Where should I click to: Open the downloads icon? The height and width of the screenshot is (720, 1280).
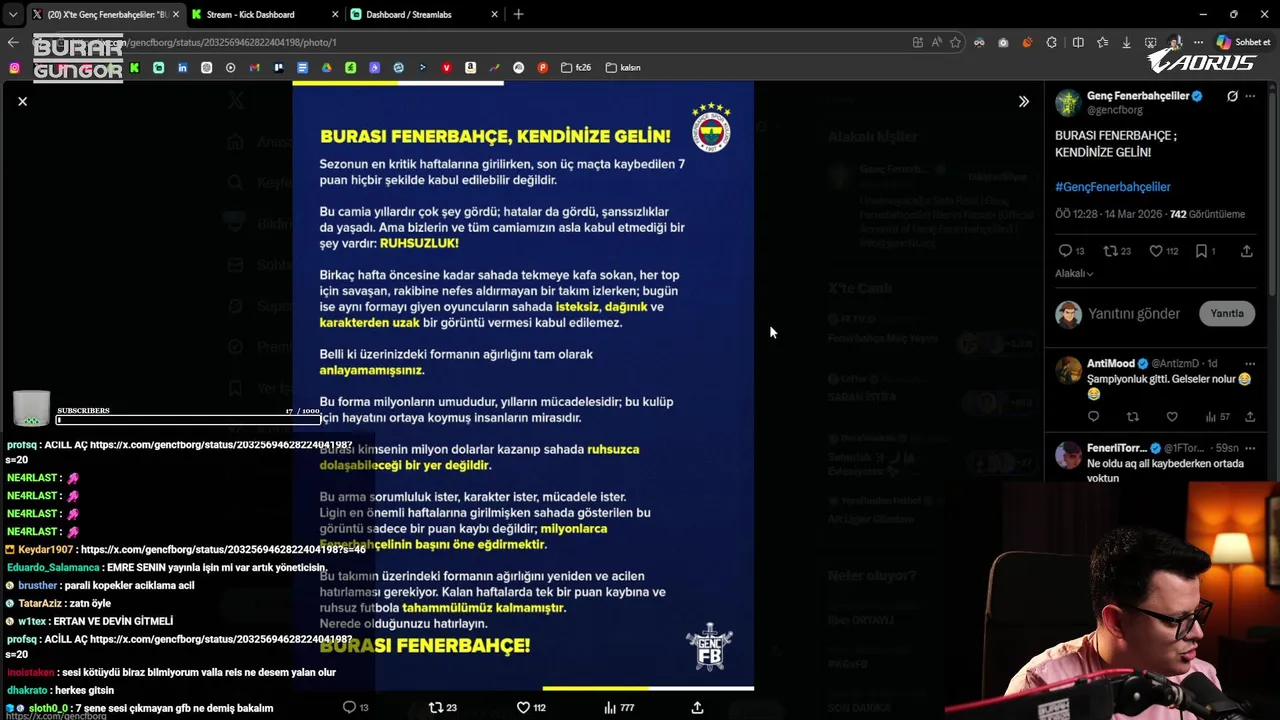click(1126, 42)
